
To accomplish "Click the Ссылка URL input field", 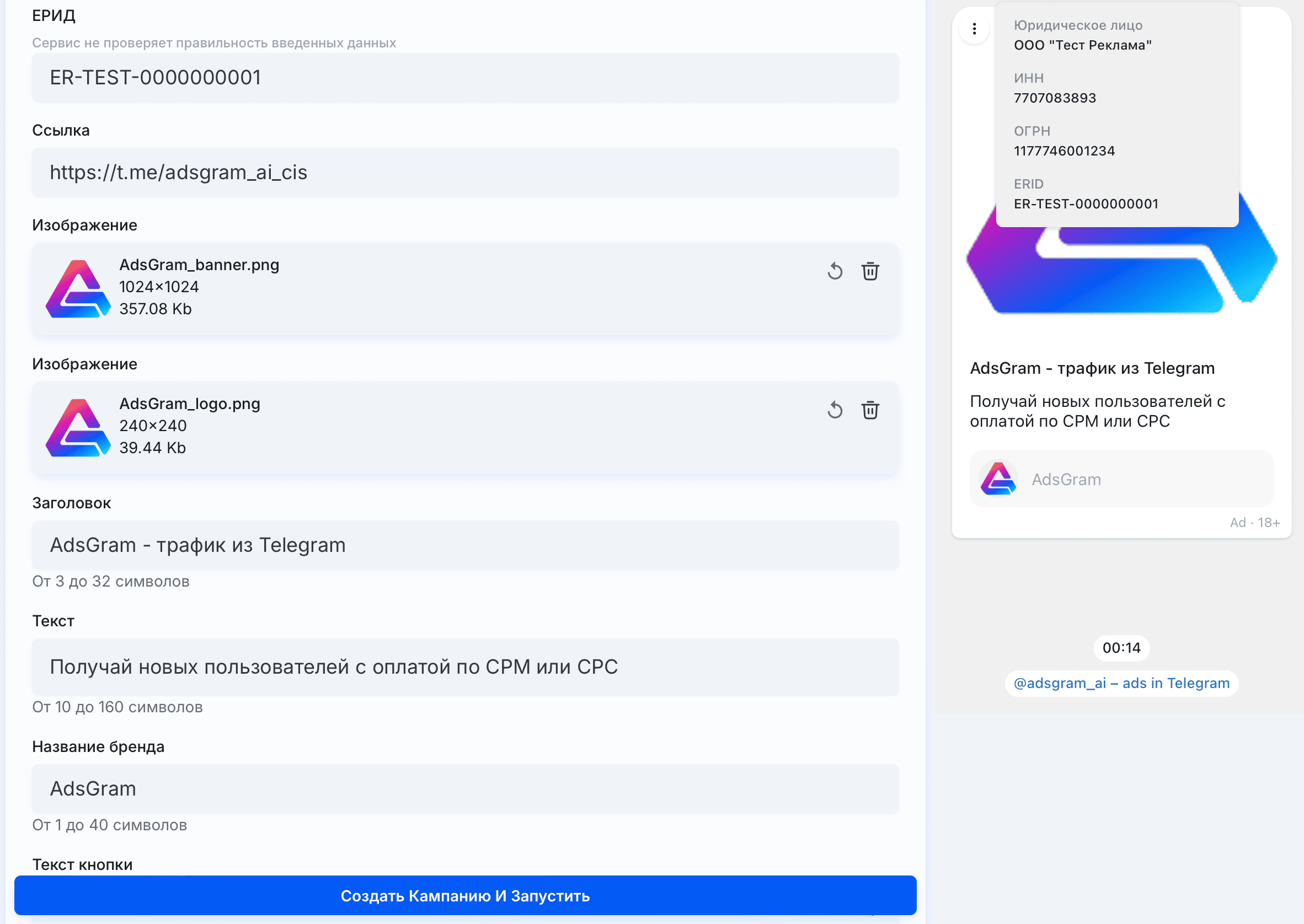I will [465, 173].
